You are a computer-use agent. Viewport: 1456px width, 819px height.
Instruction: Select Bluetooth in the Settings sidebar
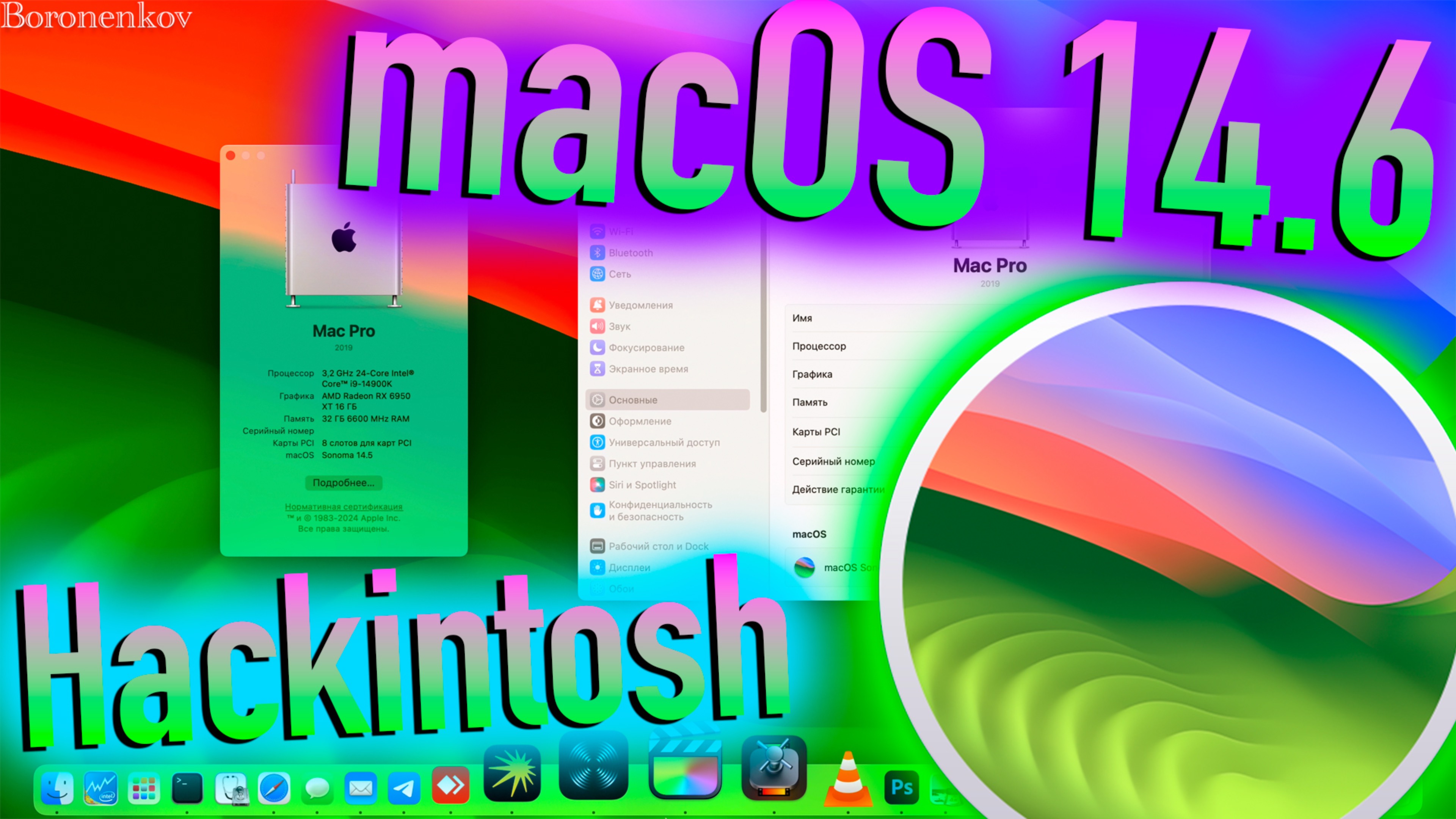click(x=667, y=253)
